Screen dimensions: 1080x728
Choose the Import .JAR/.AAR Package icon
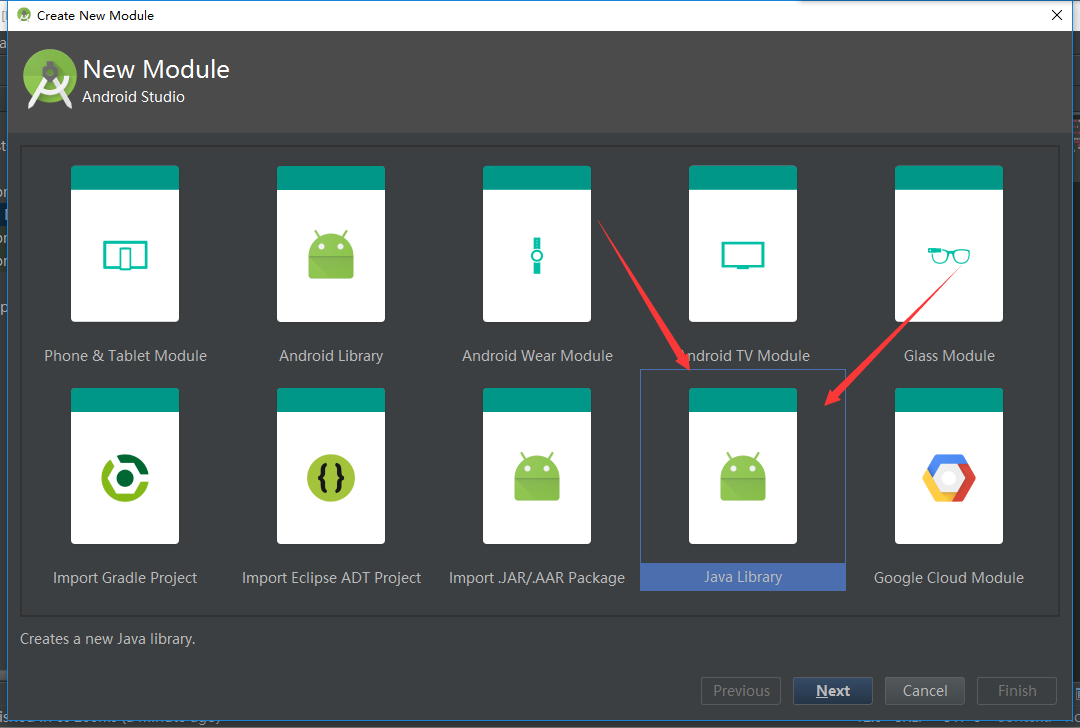(537, 466)
